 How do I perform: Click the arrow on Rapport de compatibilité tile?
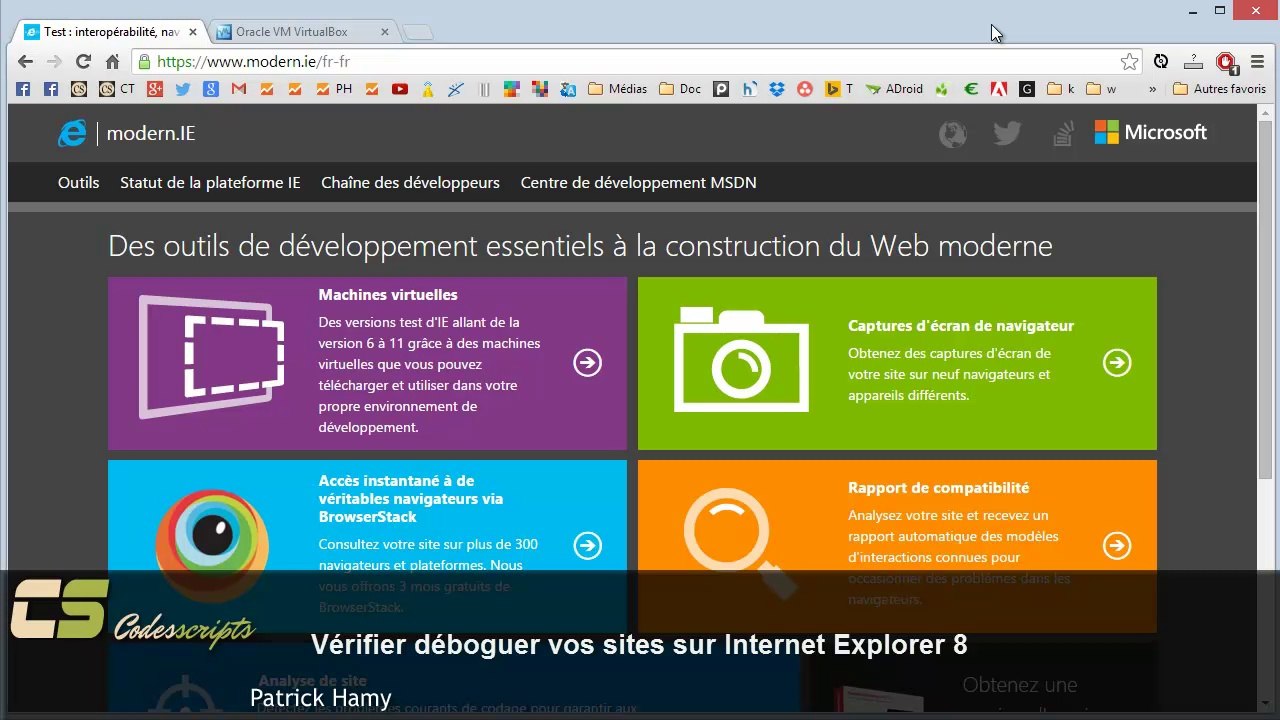point(1117,545)
